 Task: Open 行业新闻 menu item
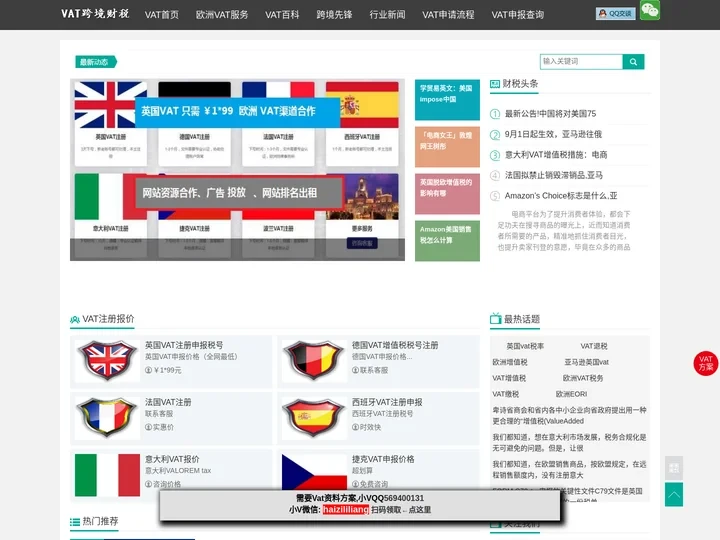[387, 15]
